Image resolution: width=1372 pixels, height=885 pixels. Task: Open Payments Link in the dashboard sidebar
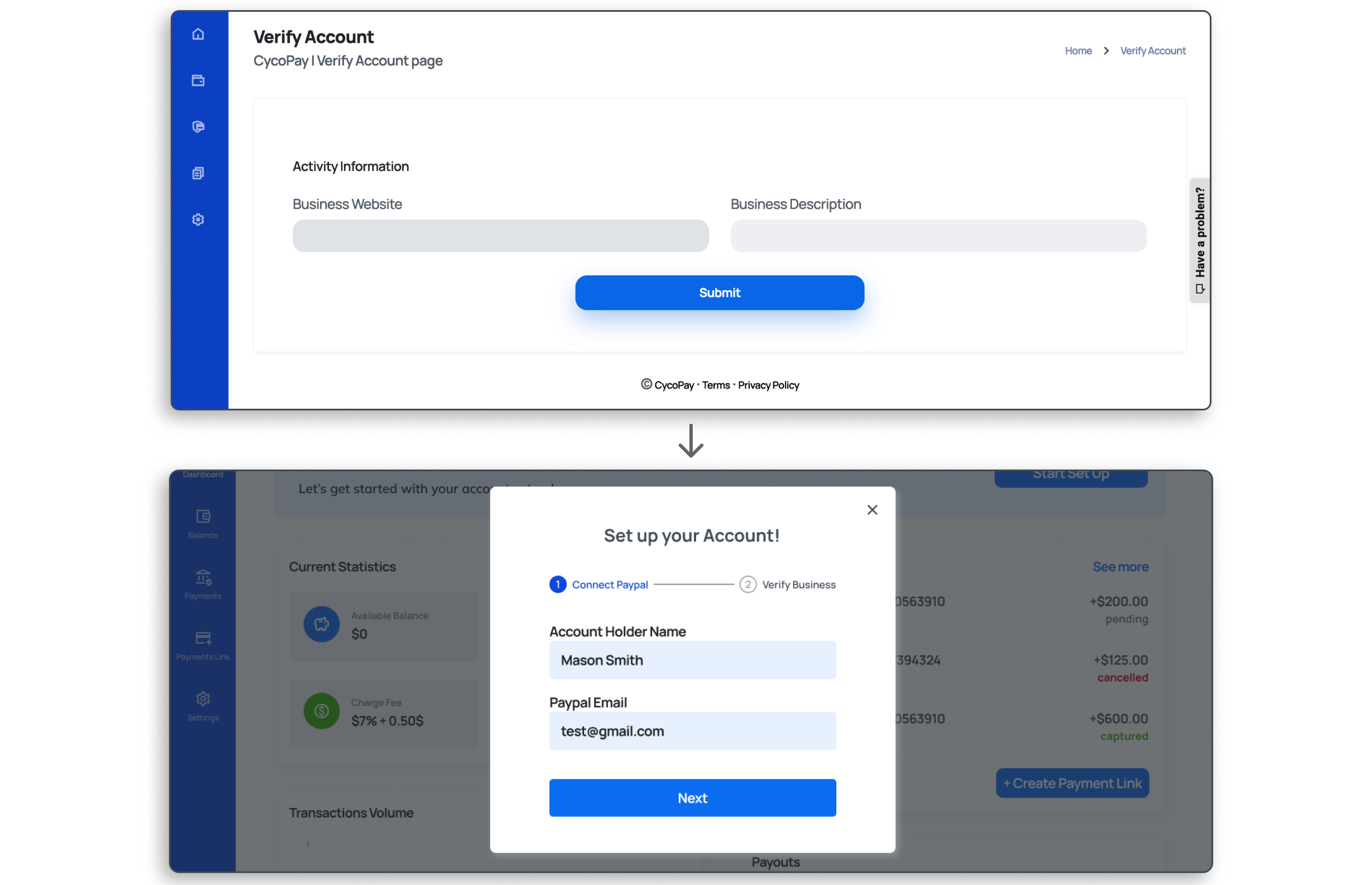click(x=203, y=645)
